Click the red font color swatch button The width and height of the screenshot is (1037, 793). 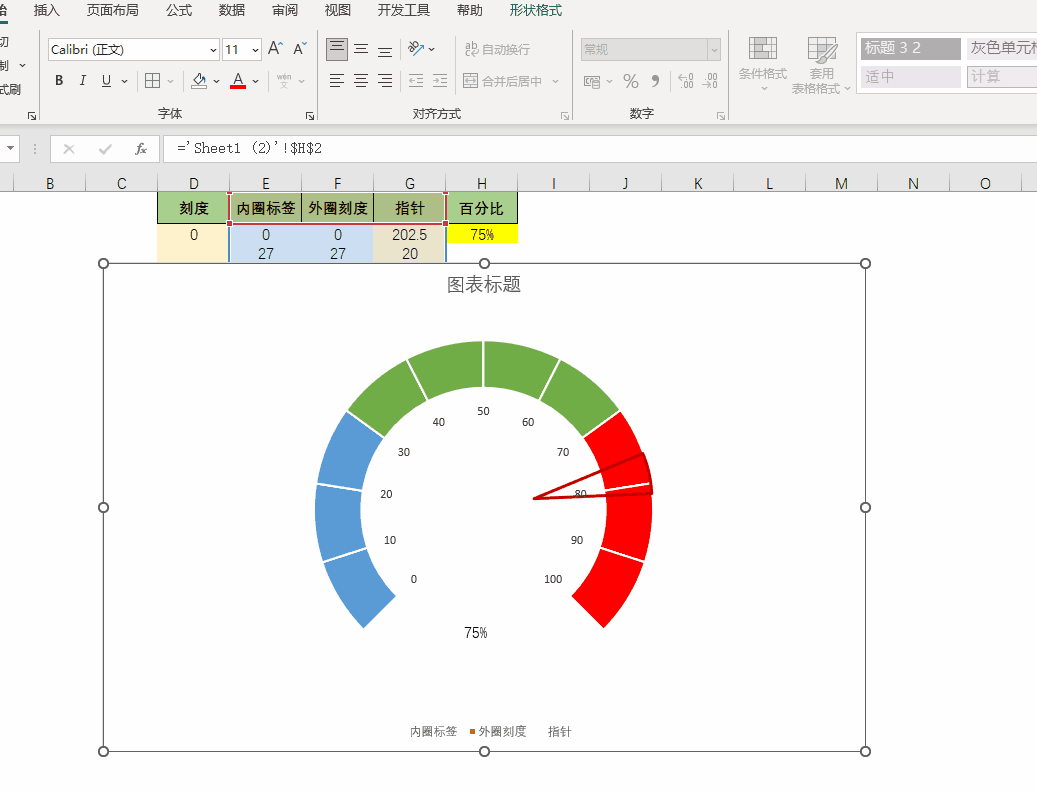(238, 81)
